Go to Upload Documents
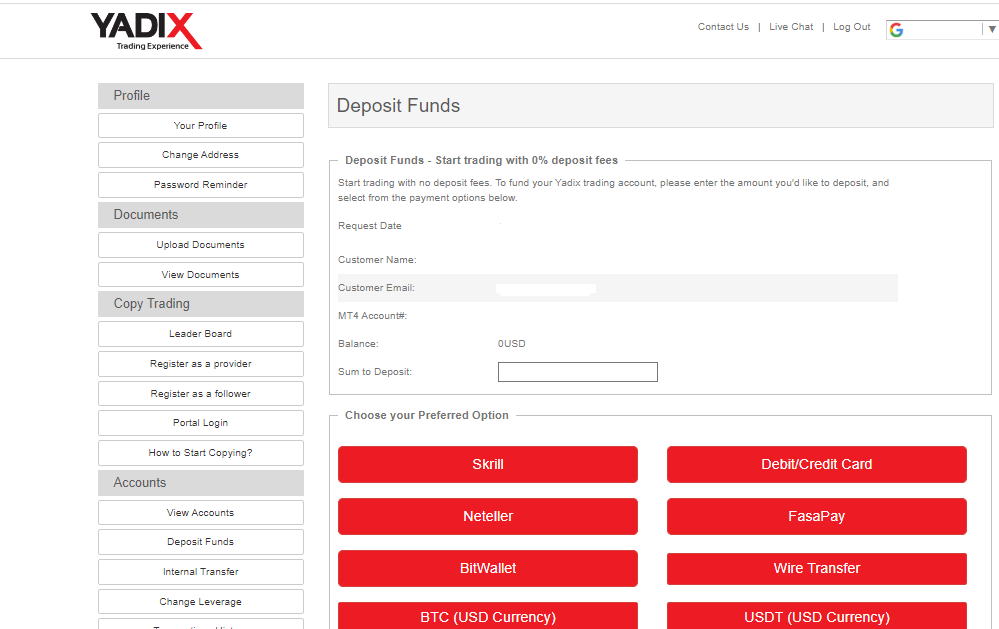 [x=201, y=245]
